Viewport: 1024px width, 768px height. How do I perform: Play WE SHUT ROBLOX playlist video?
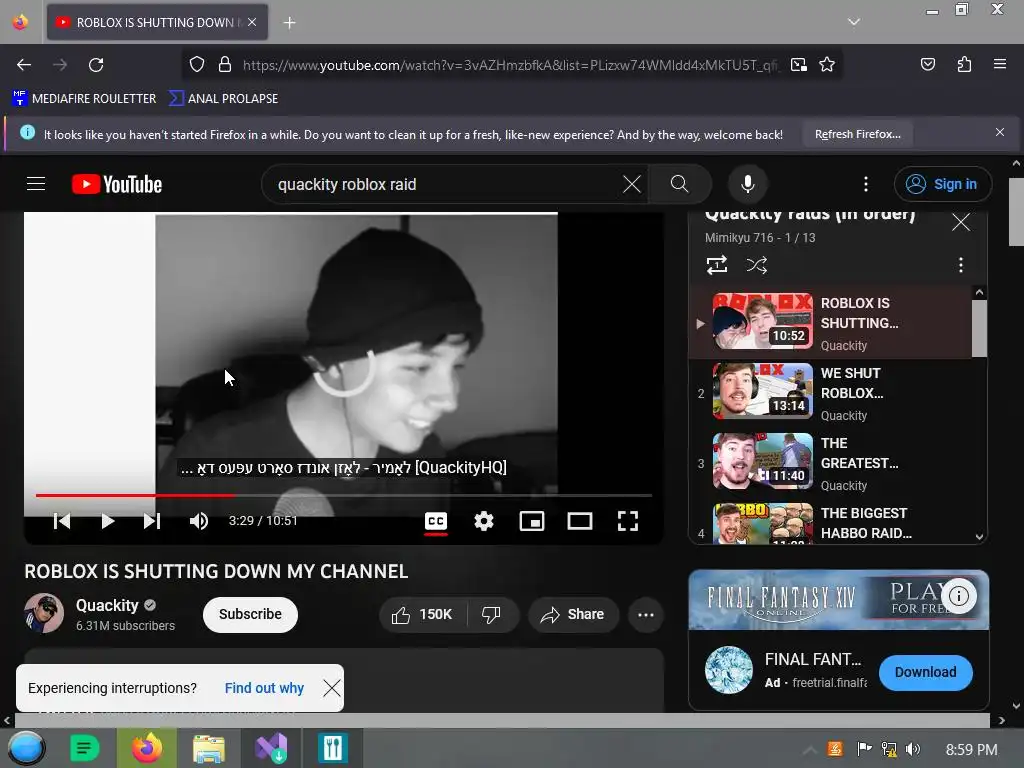pyautogui.click(x=831, y=392)
